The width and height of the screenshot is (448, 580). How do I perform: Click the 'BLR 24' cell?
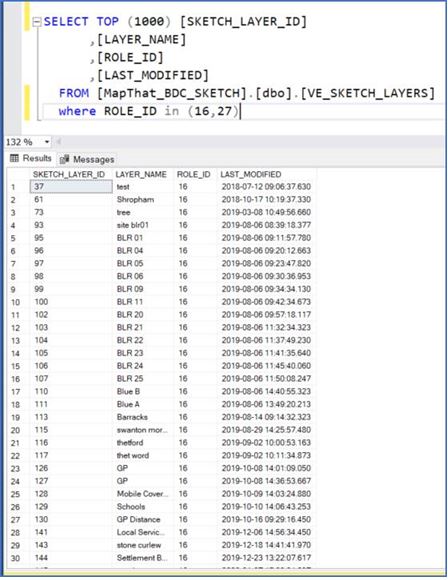(143, 366)
